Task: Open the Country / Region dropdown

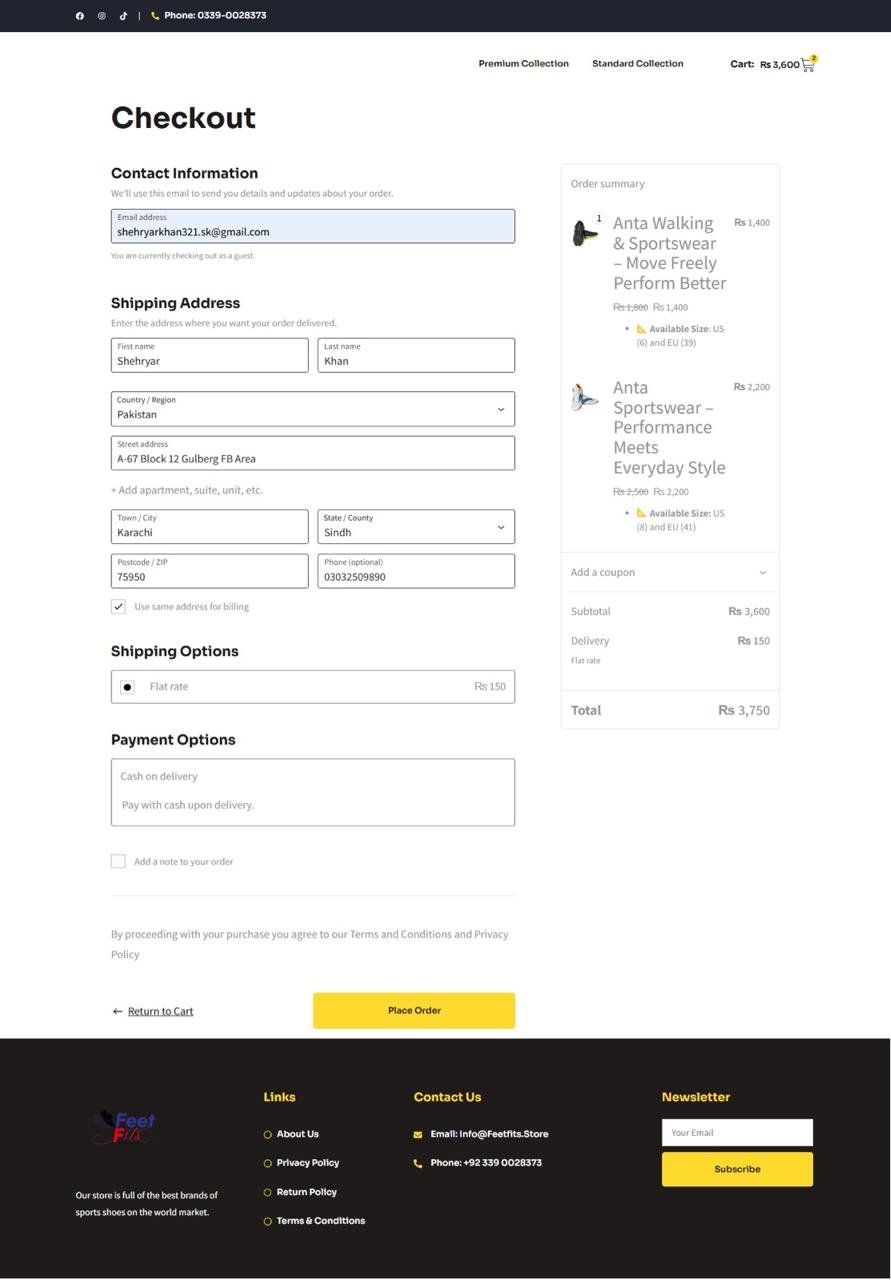Action: tap(312, 409)
